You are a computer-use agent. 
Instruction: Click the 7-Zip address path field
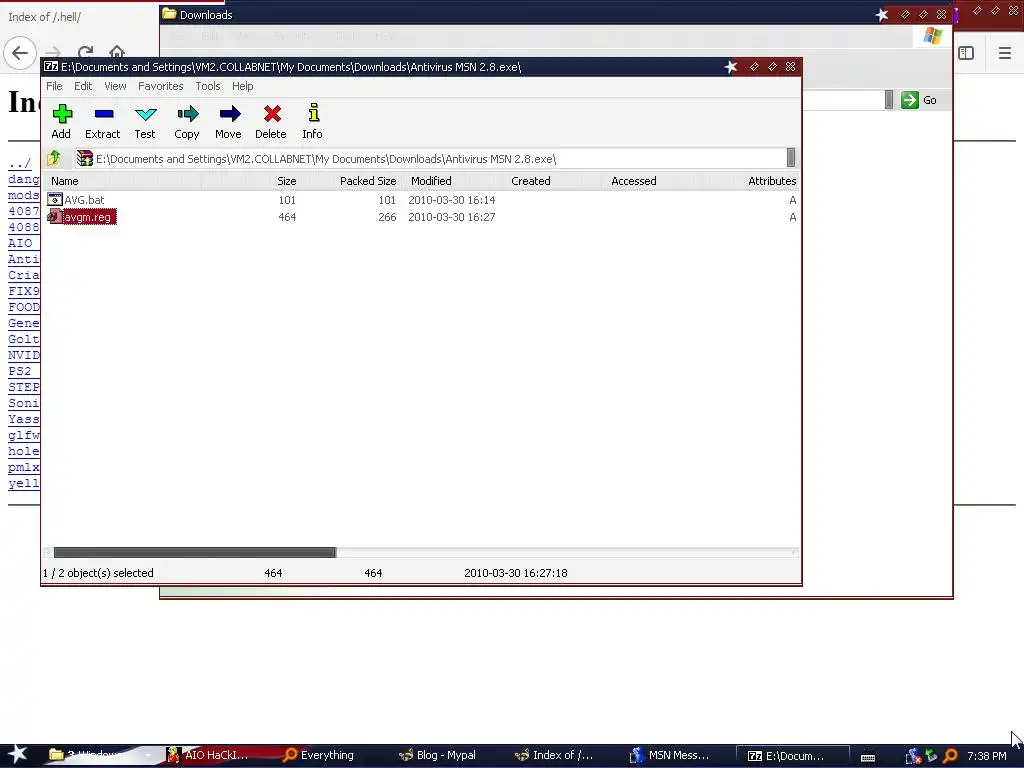[x=431, y=159]
